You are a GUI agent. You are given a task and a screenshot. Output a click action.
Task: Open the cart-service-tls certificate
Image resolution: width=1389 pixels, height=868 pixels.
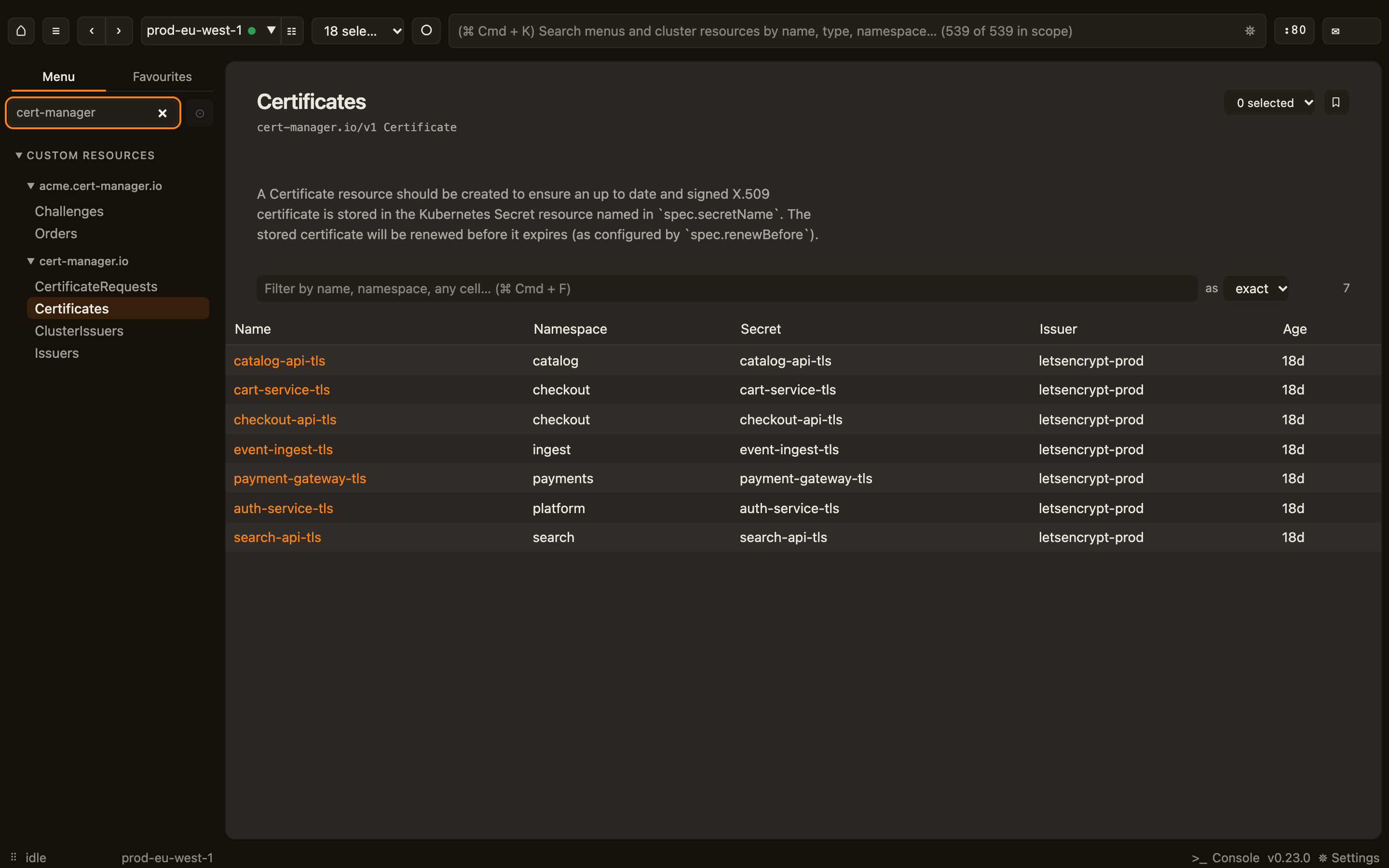point(282,390)
